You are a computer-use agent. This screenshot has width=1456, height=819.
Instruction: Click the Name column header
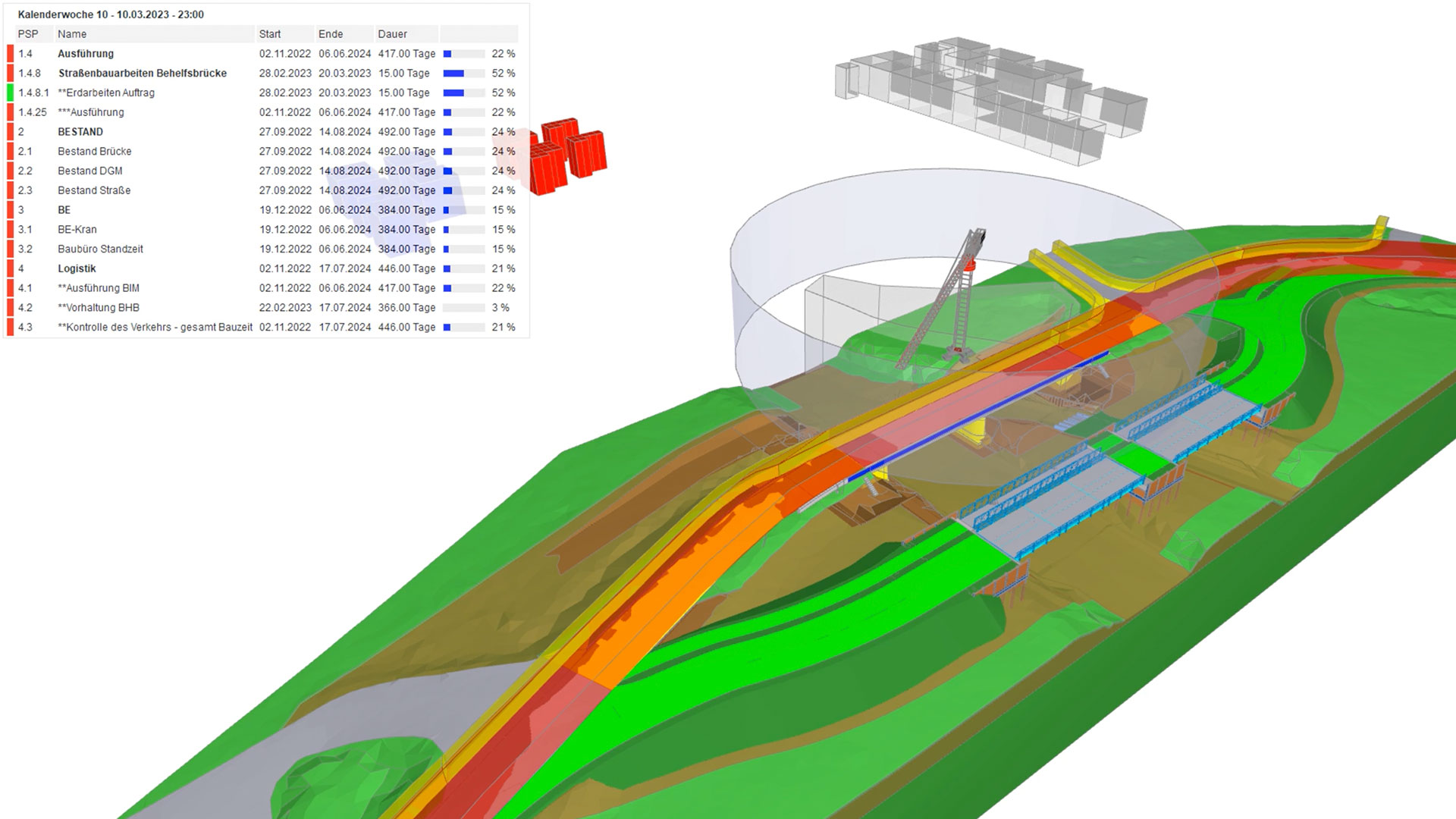(72, 34)
